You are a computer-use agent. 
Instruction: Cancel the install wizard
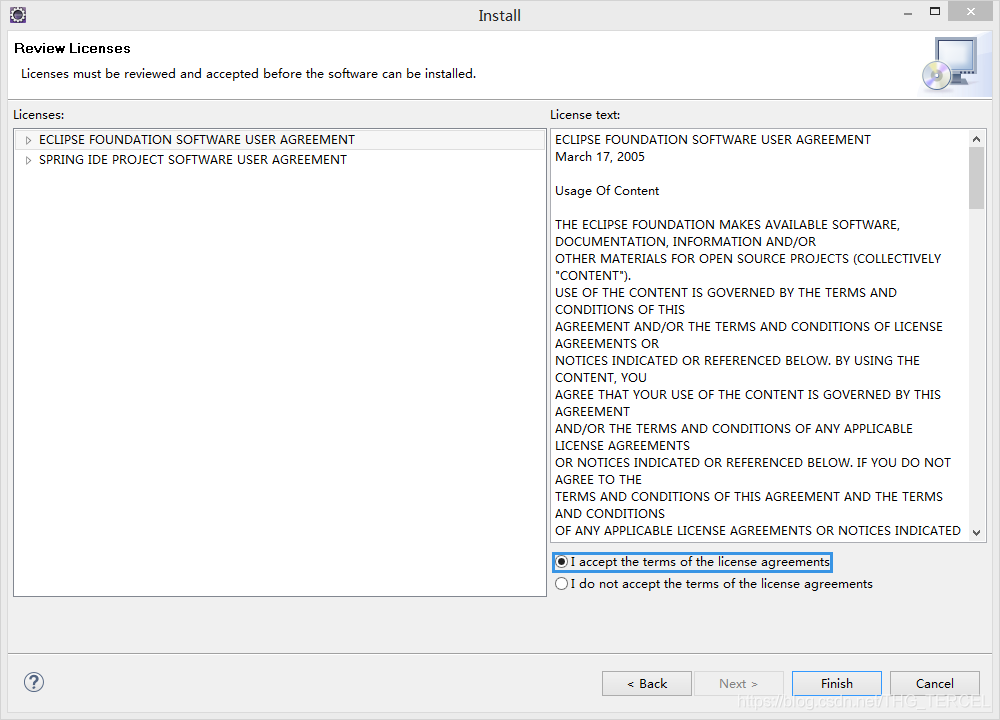click(x=935, y=684)
